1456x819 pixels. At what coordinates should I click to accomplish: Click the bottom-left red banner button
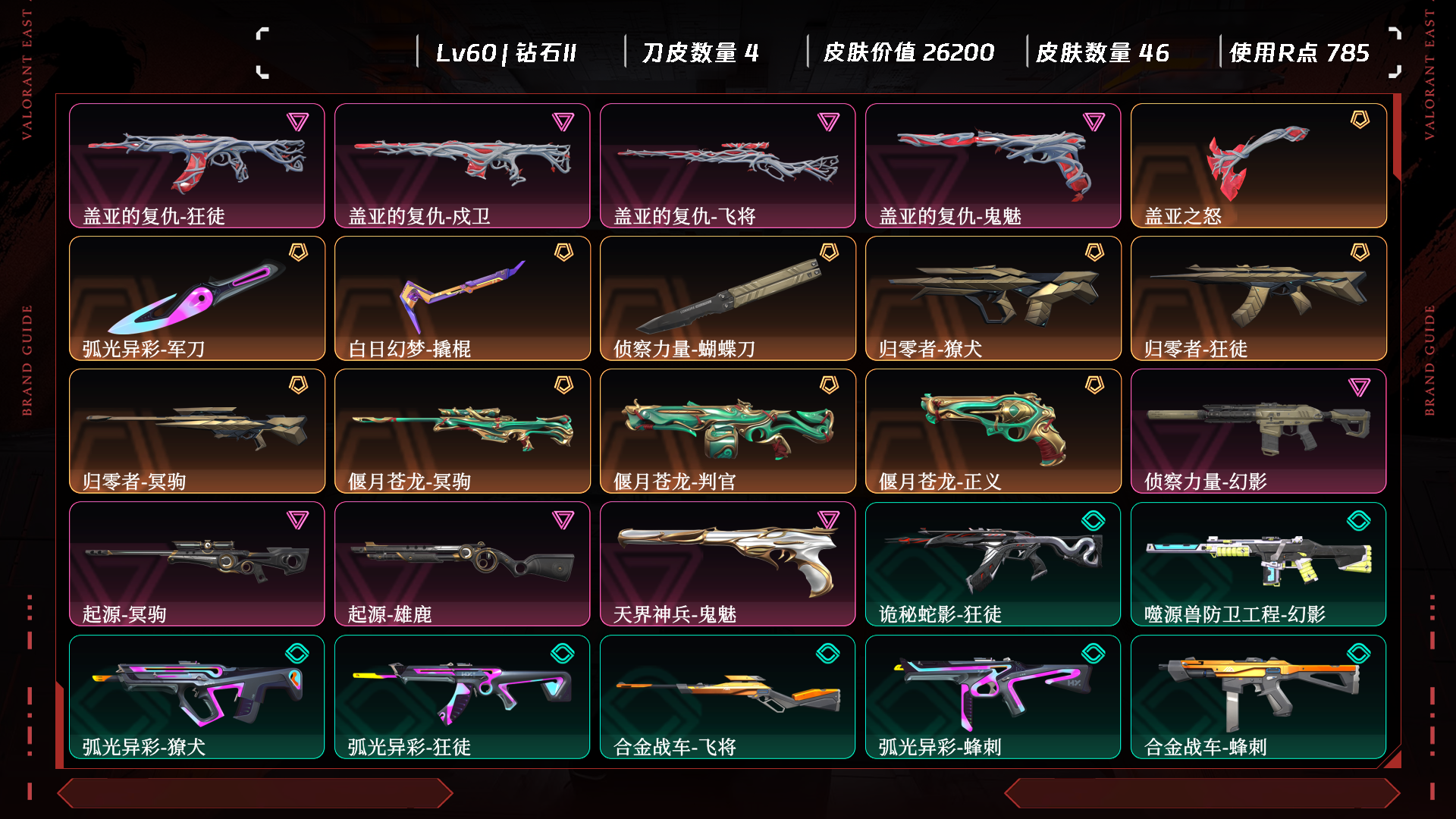(x=255, y=793)
